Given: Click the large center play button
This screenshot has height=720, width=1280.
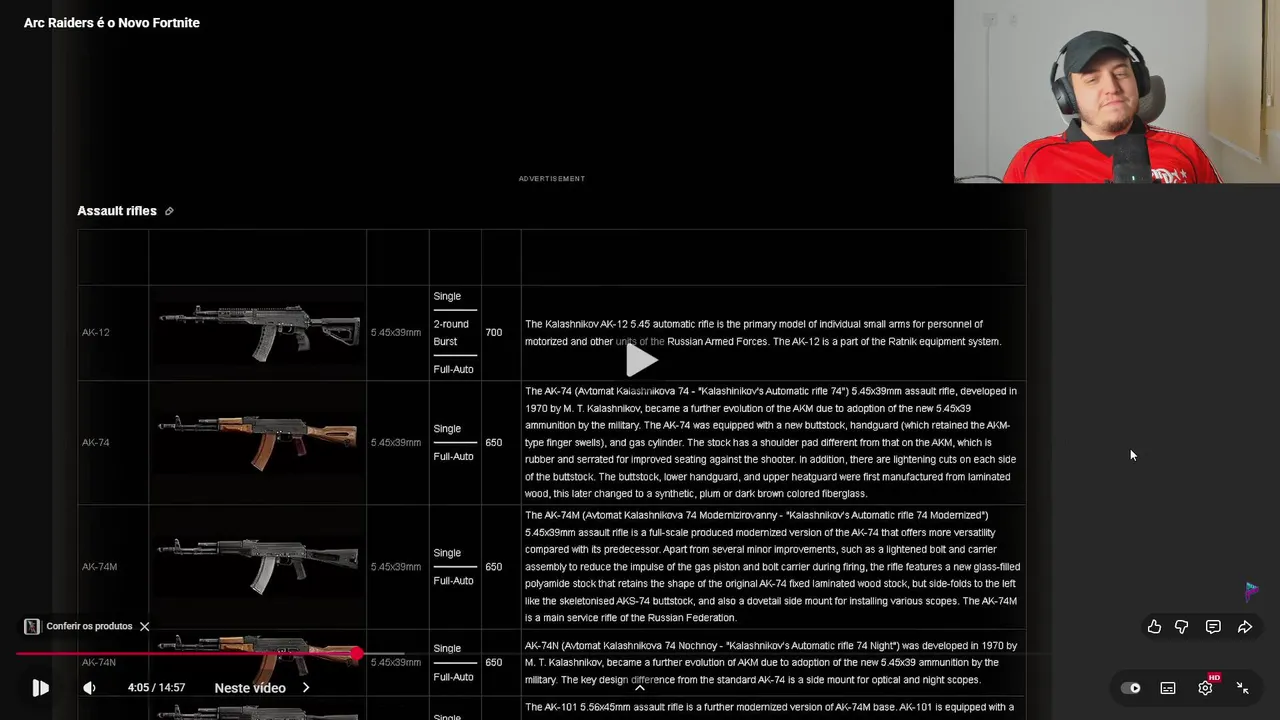Looking at the screenshot, I should (642, 360).
